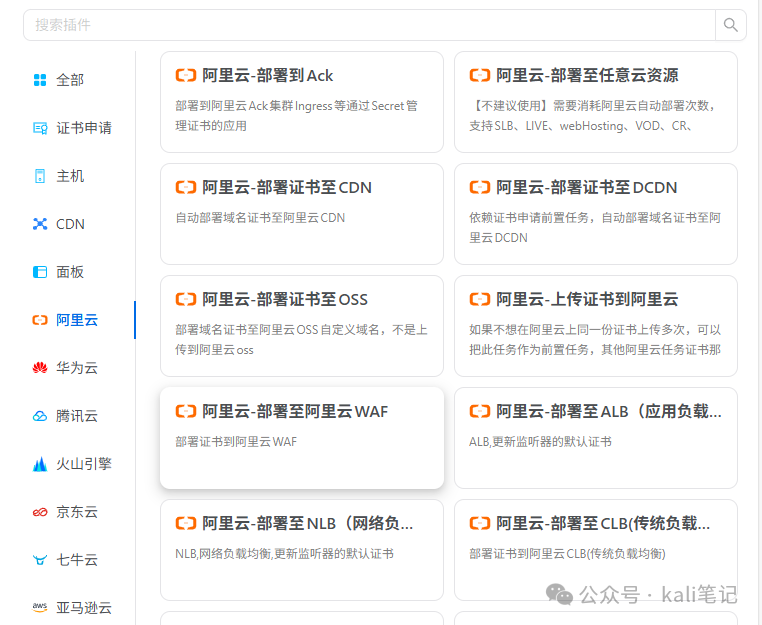
Task: Click the CDN network icon
Action: [40, 224]
